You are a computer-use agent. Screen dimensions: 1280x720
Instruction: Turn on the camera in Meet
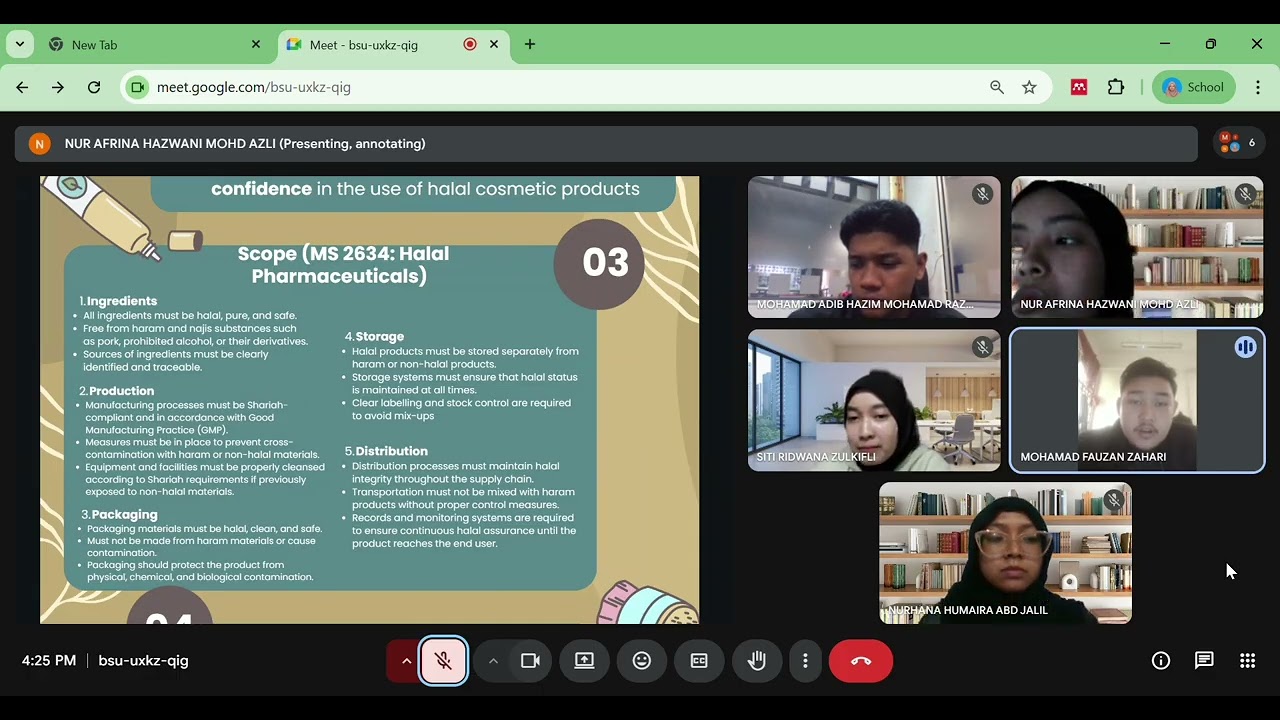531,661
